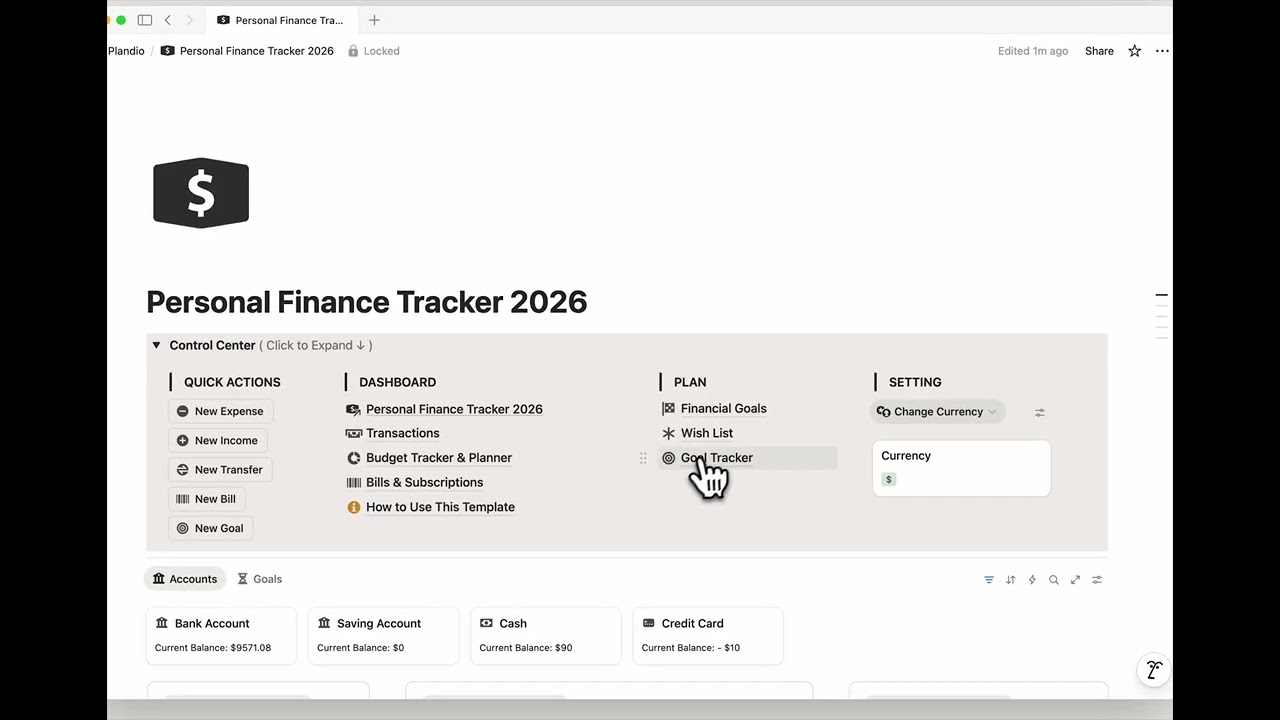Click the New Transfer button
The image size is (1280, 720).
220,469
